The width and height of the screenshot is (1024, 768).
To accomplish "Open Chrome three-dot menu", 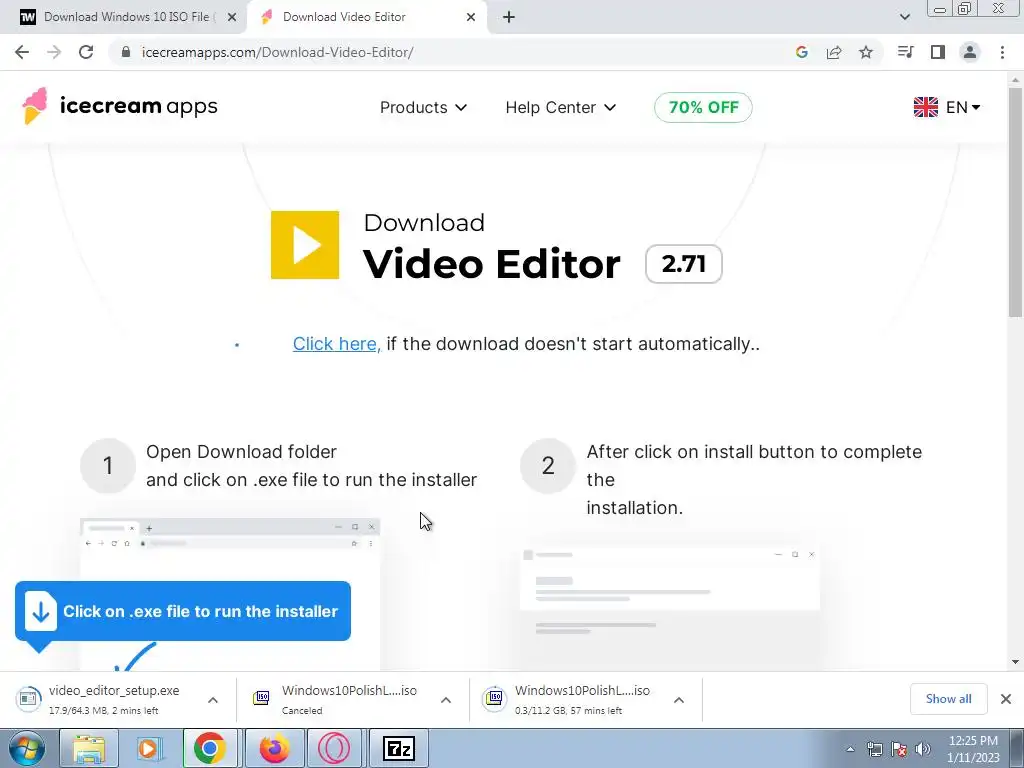I will (x=1002, y=52).
